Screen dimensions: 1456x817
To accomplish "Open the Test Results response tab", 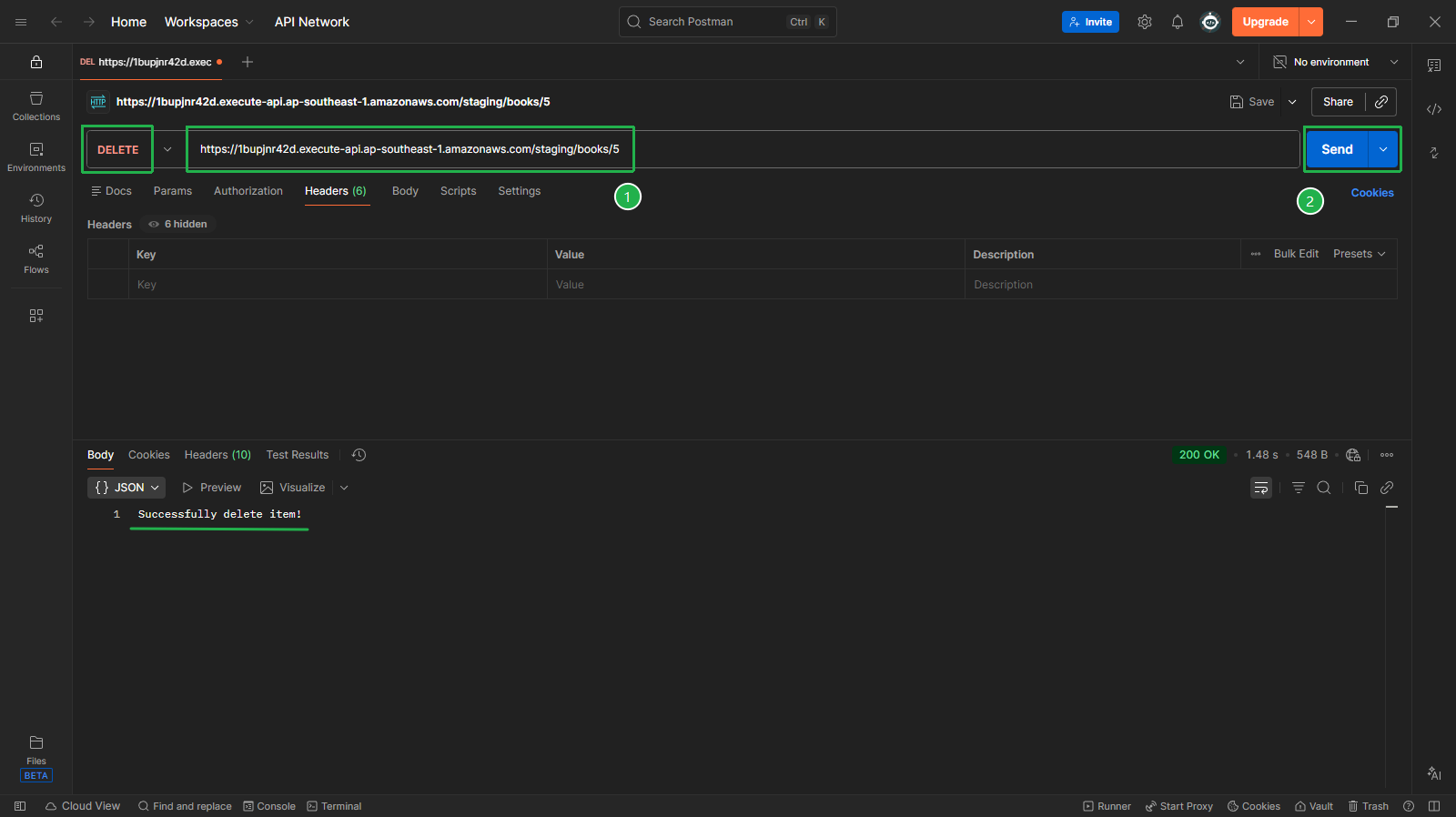I will coord(298,455).
